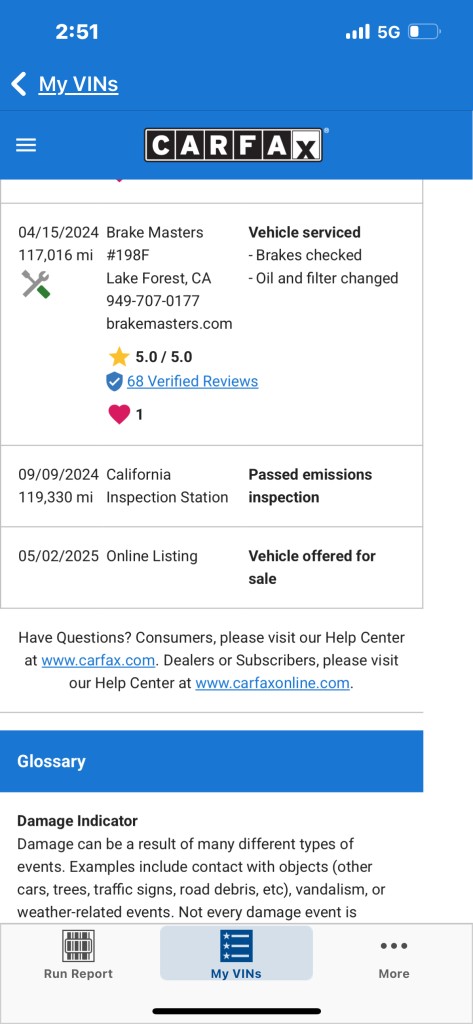The height and width of the screenshot is (1024, 473).
Task: Tap the back chevron beside My VINs
Action: pyautogui.click(x=18, y=84)
